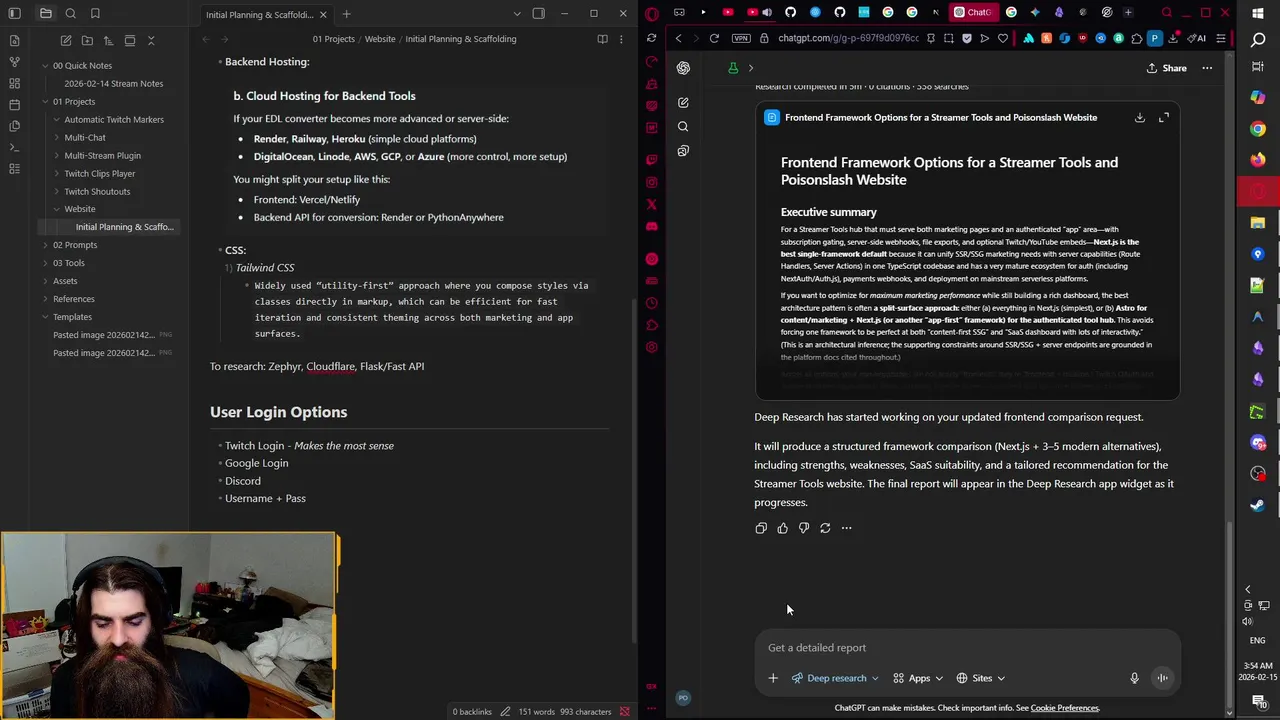Focus the Get a detailed report input
1280x720 pixels.
point(967,648)
